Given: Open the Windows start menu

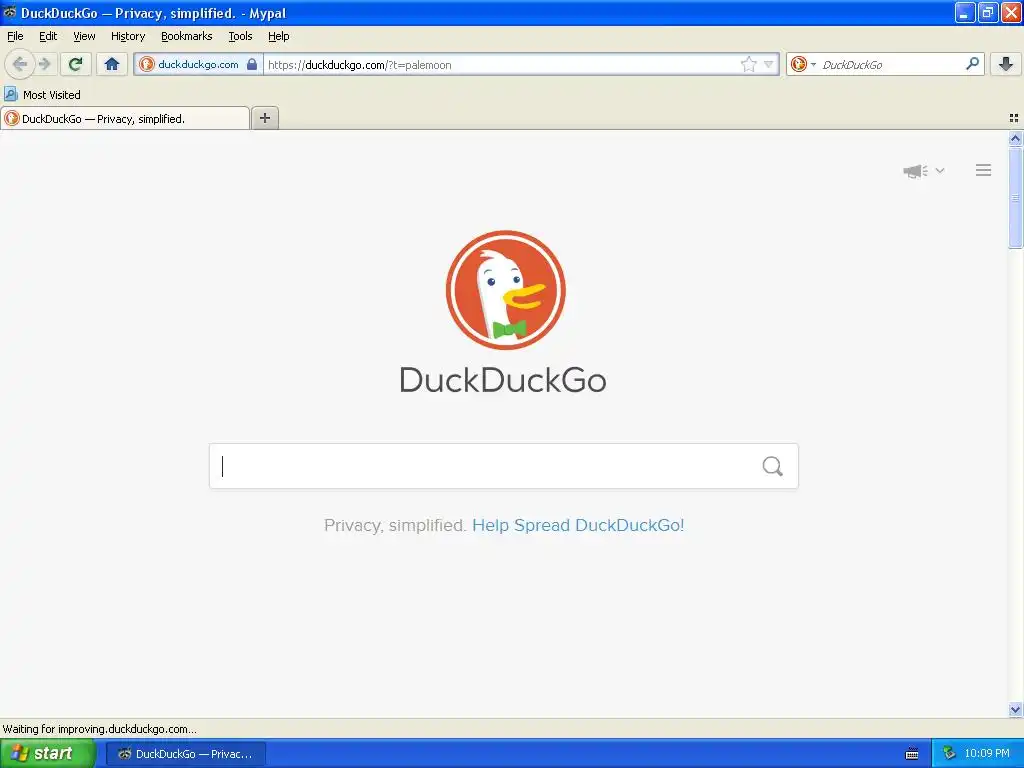Looking at the screenshot, I should (47, 754).
